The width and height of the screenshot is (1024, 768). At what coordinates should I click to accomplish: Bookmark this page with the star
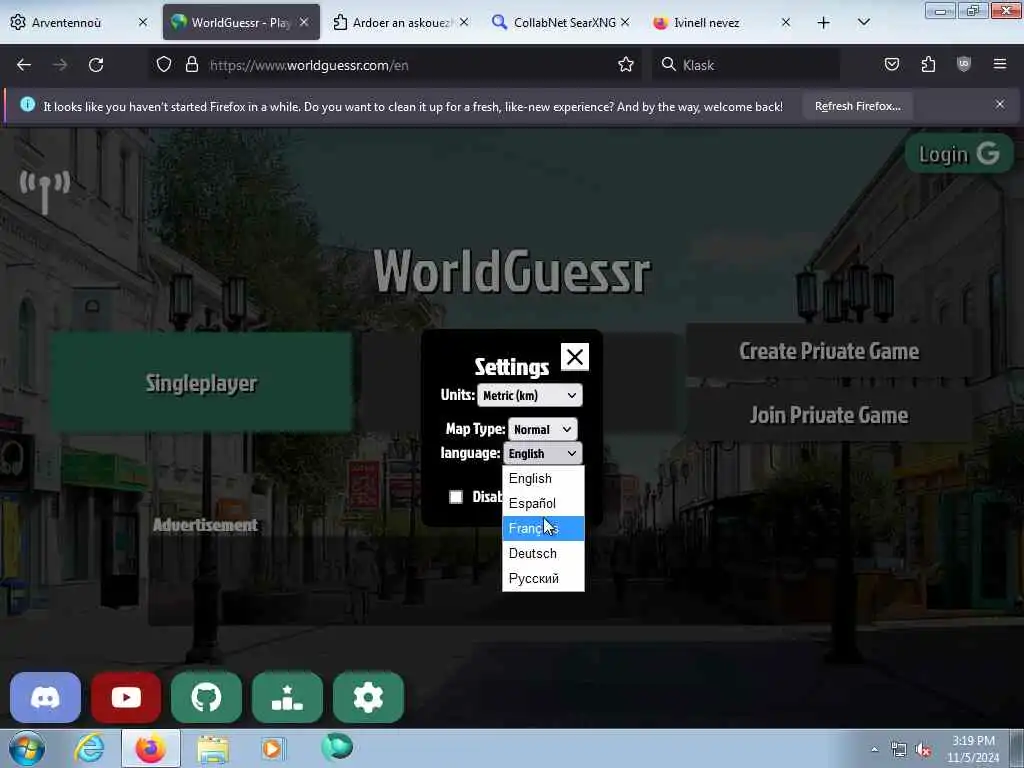[x=626, y=64]
